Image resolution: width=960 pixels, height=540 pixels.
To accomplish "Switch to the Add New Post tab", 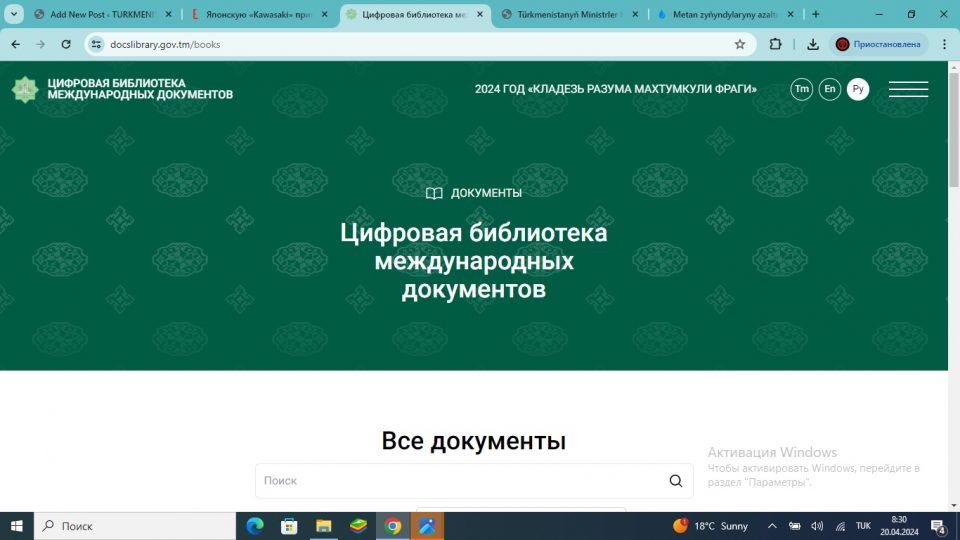I will coord(100,15).
